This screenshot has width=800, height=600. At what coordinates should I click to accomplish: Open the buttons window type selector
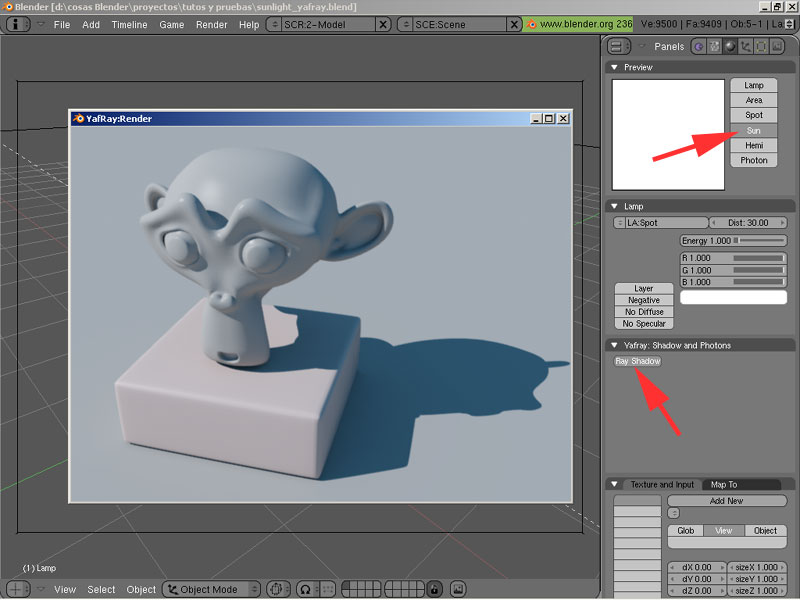click(x=619, y=46)
